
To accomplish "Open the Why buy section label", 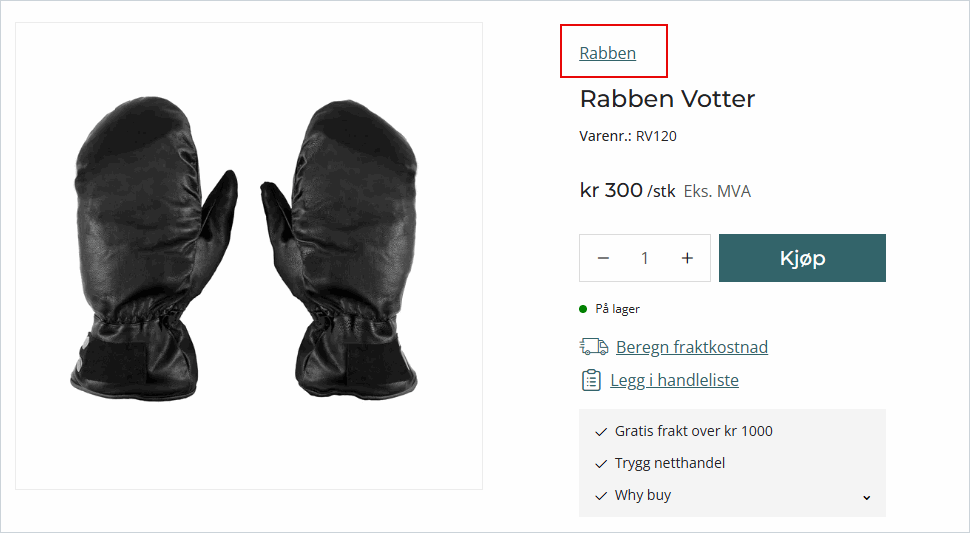I will [x=643, y=495].
